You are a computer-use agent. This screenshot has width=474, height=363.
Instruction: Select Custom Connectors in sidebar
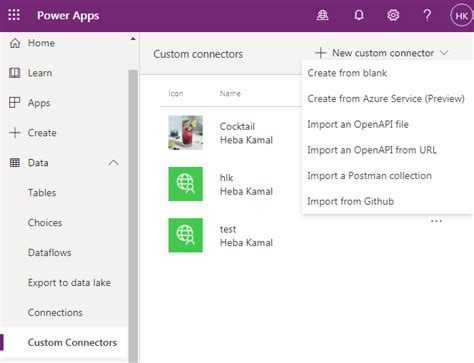(x=72, y=342)
